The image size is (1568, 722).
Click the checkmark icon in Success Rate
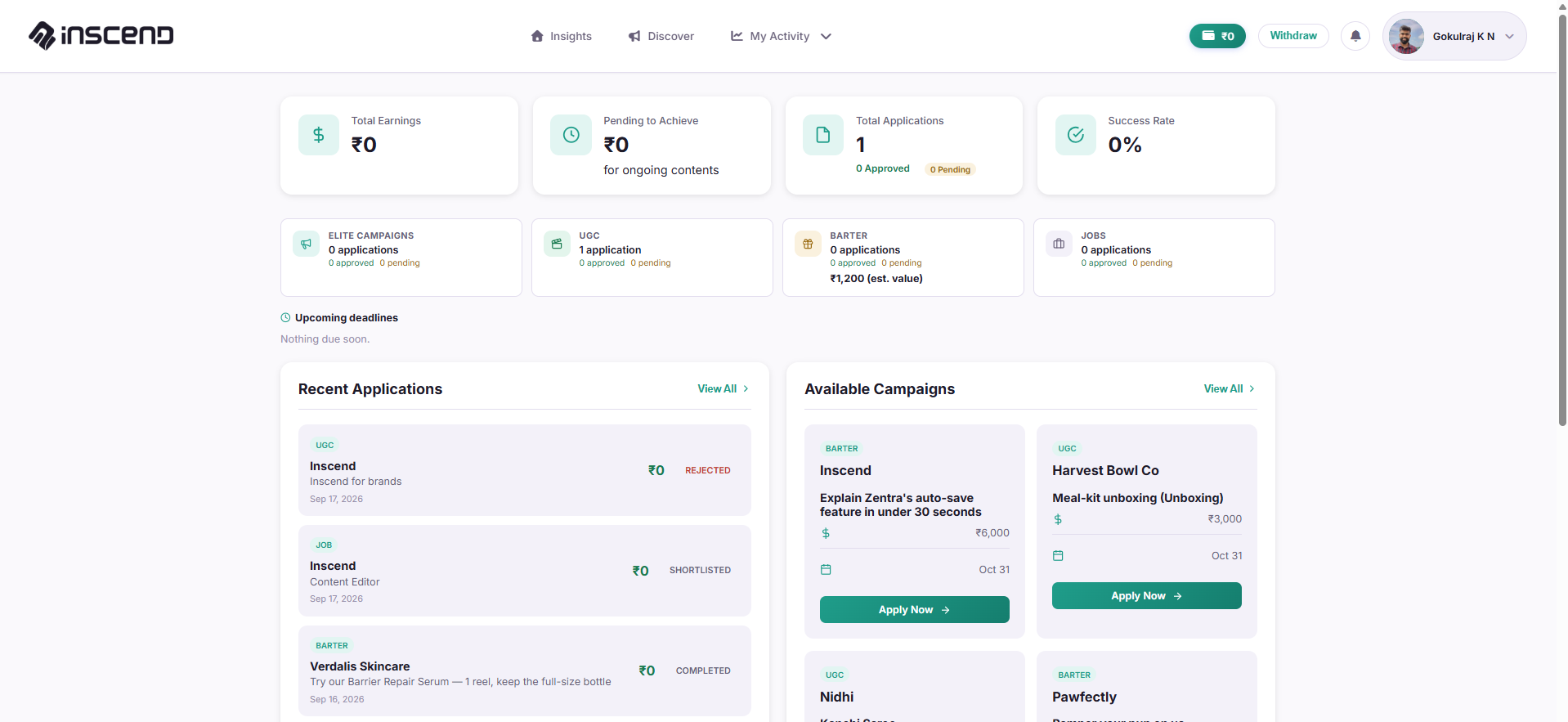[1075, 135]
